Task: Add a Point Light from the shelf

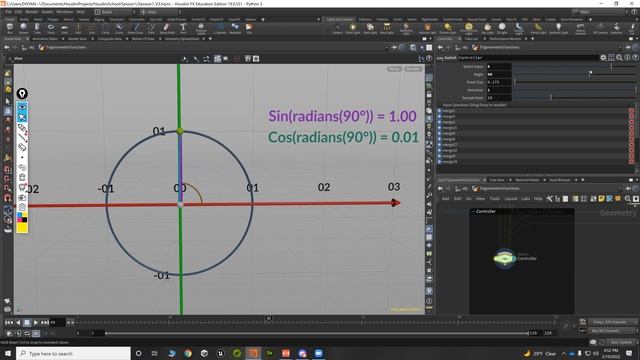Action: point(353,28)
